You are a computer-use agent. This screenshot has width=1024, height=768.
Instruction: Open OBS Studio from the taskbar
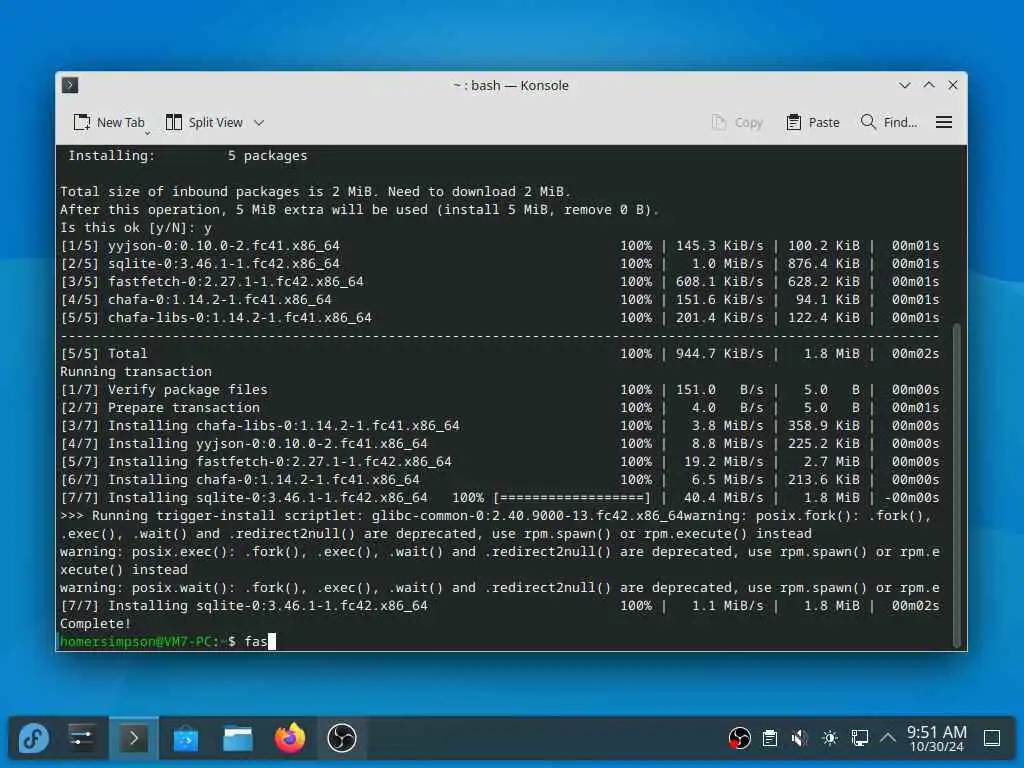point(342,739)
